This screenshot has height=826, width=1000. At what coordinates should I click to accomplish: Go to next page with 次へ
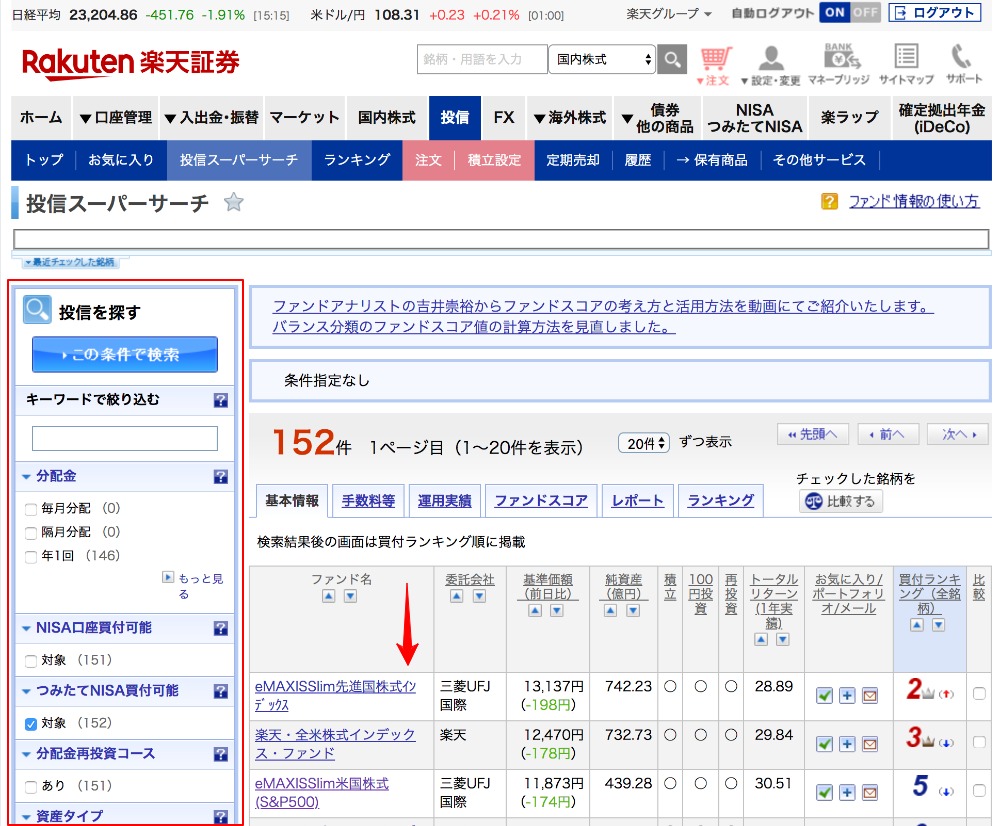[x=959, y=435]
